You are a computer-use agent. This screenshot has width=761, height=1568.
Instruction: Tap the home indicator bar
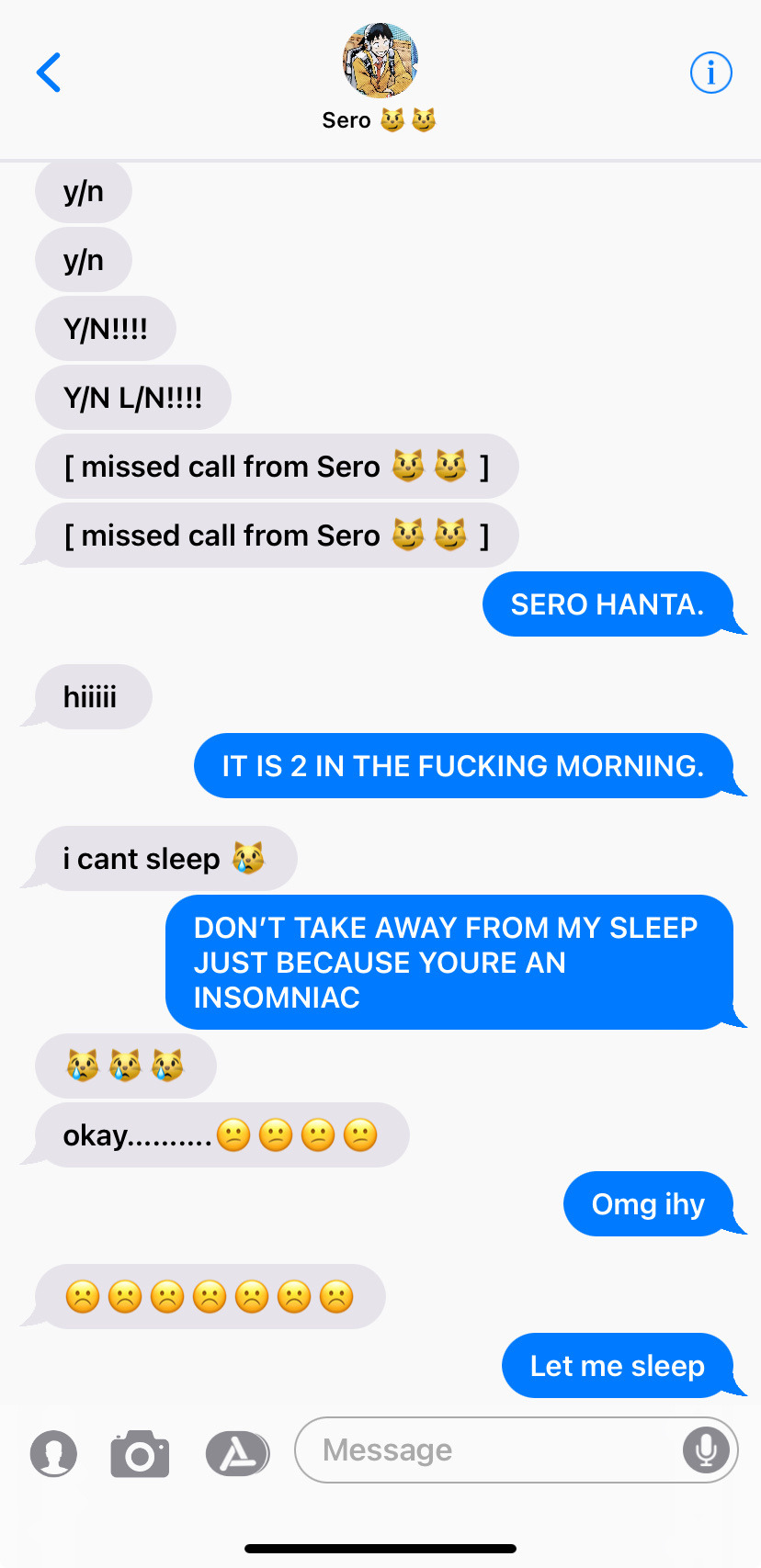380,1548
